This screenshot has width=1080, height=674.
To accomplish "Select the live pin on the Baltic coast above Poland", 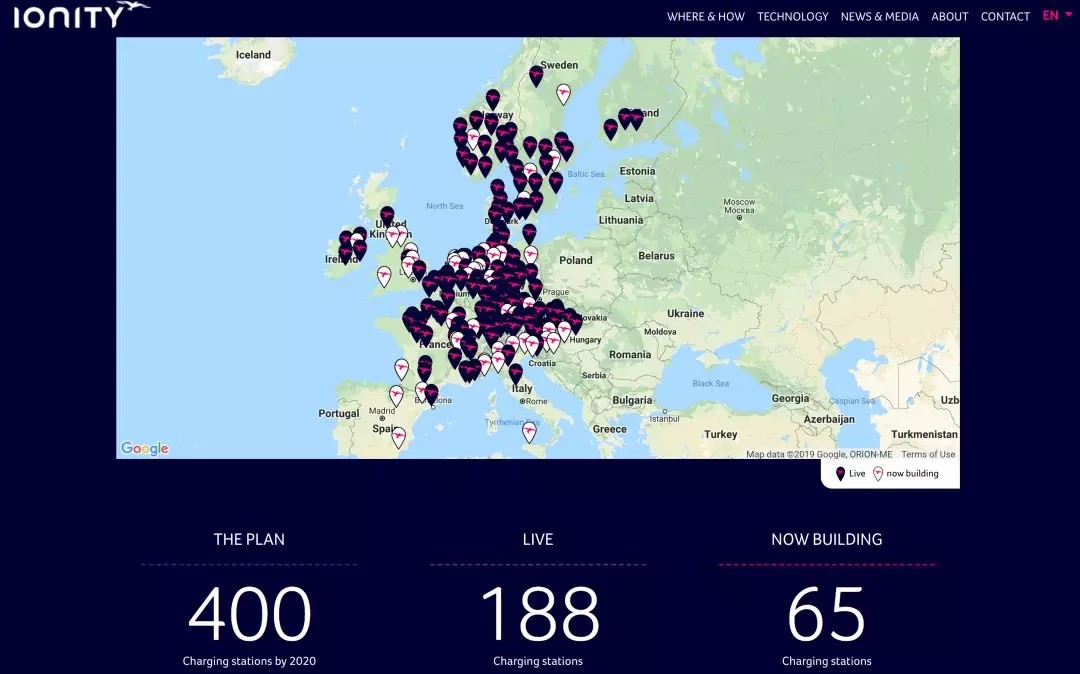I will (529, 233).
